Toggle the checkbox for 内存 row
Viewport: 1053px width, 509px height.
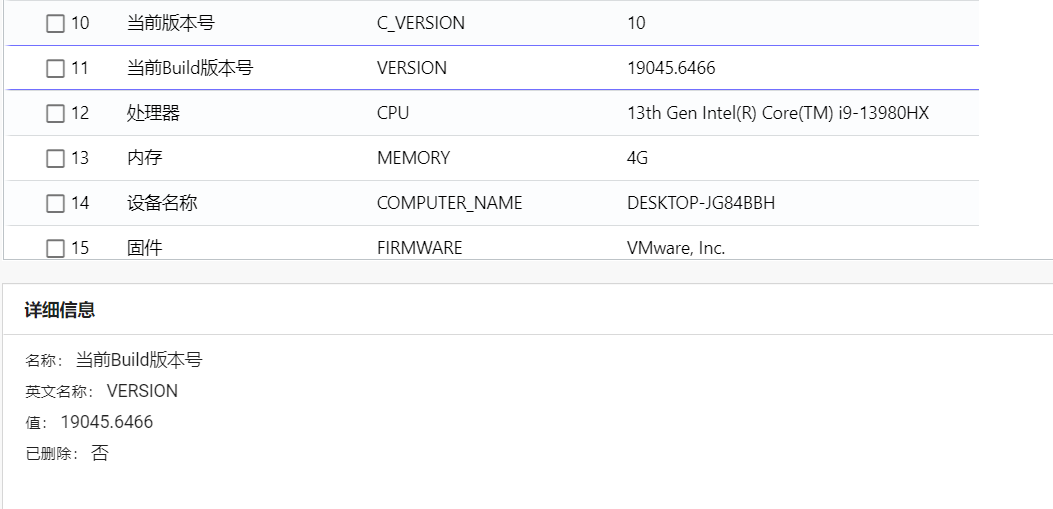(55, 158)
